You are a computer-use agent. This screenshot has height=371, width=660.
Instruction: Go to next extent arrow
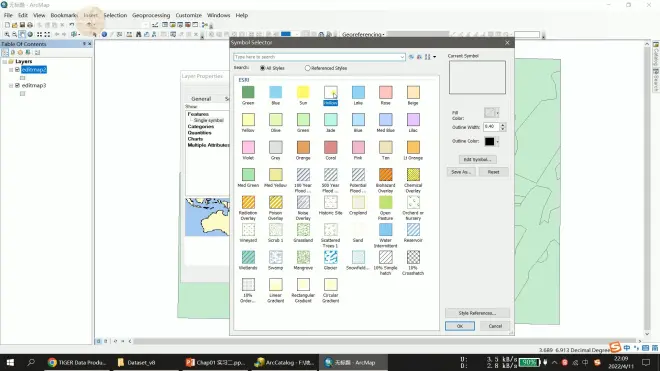(x=64, y=35)
